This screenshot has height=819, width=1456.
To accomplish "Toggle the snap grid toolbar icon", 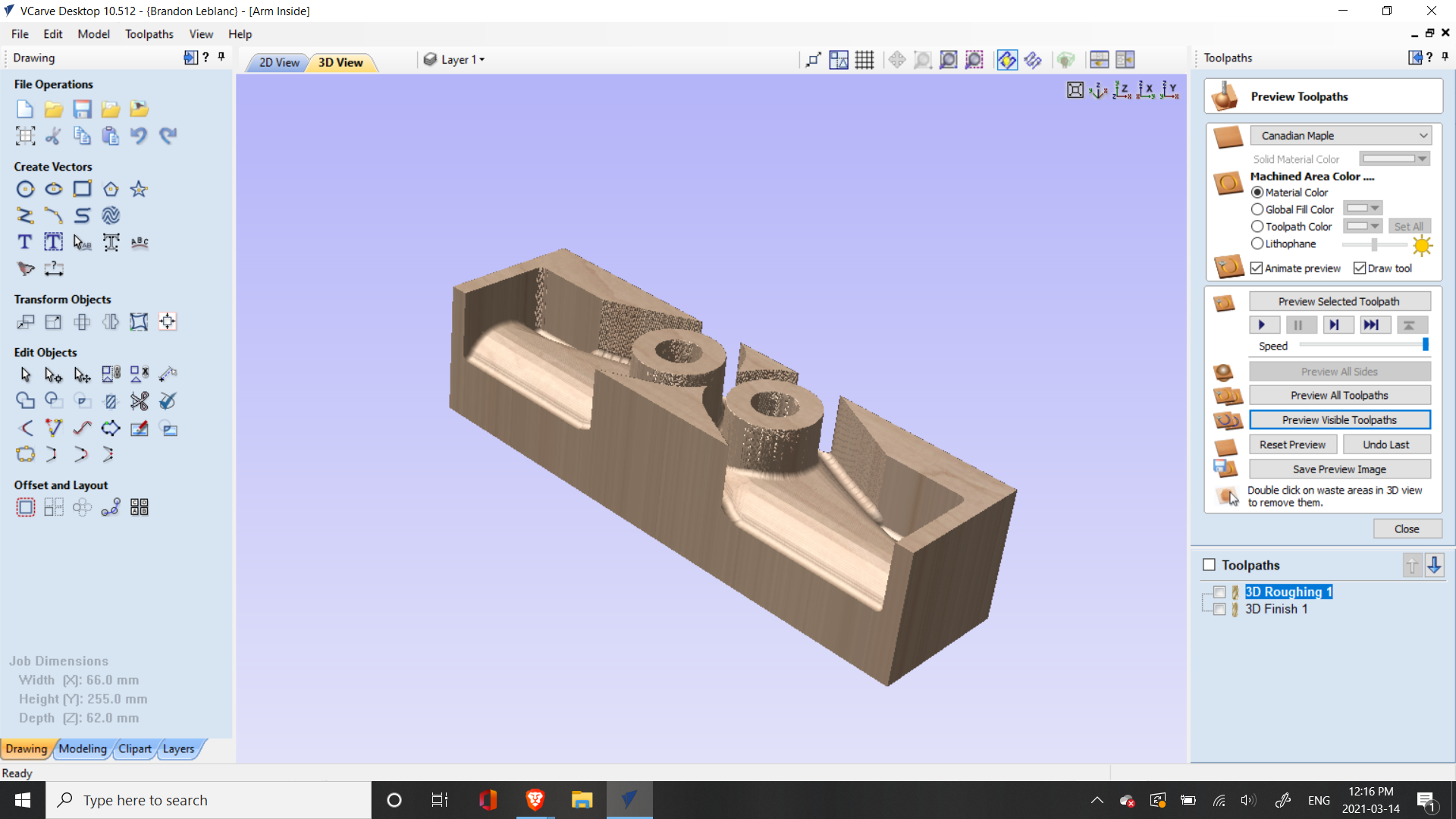I will 864,60.
